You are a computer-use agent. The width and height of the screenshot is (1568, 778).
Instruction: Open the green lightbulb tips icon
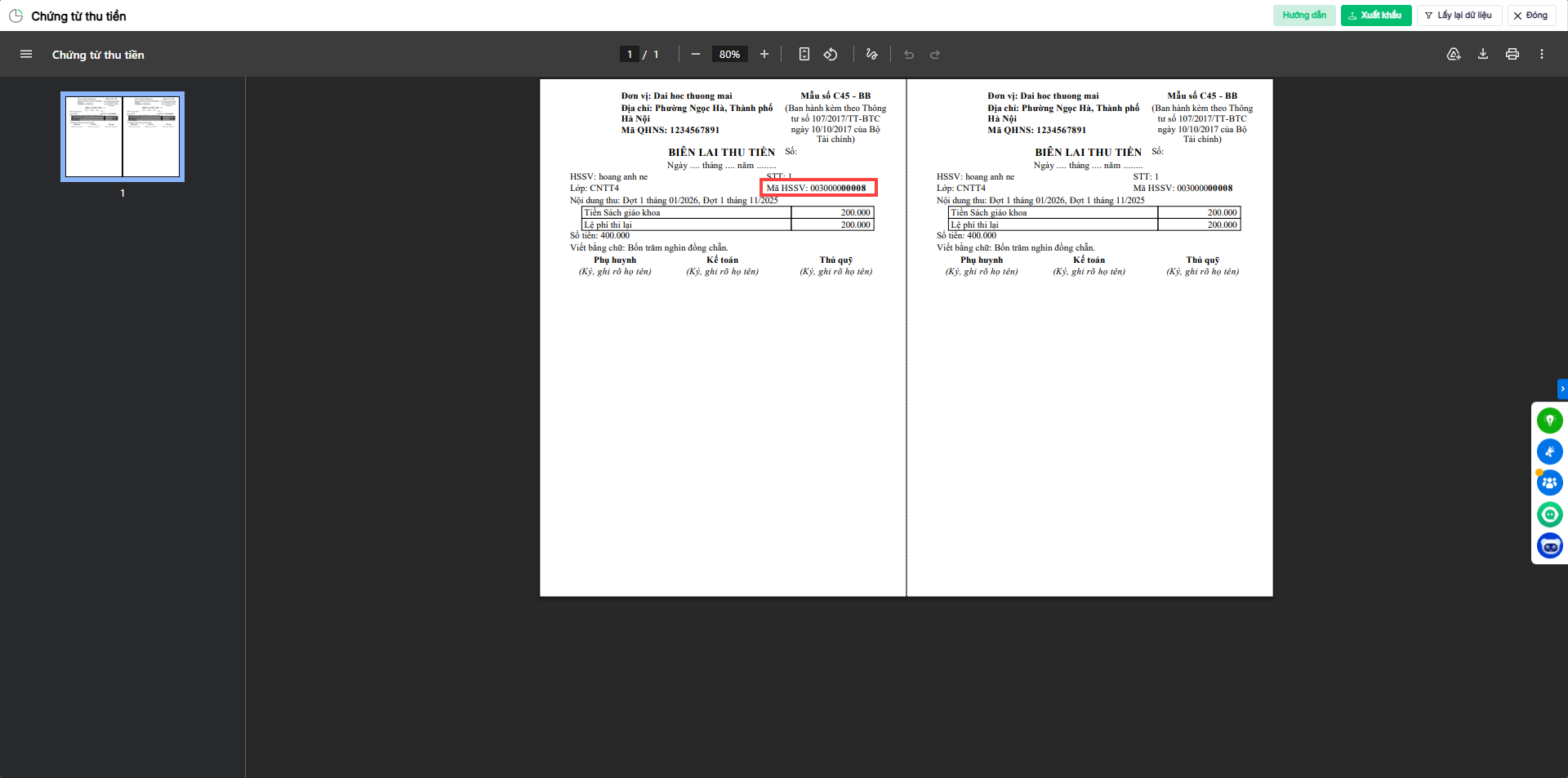[1549, 420]
